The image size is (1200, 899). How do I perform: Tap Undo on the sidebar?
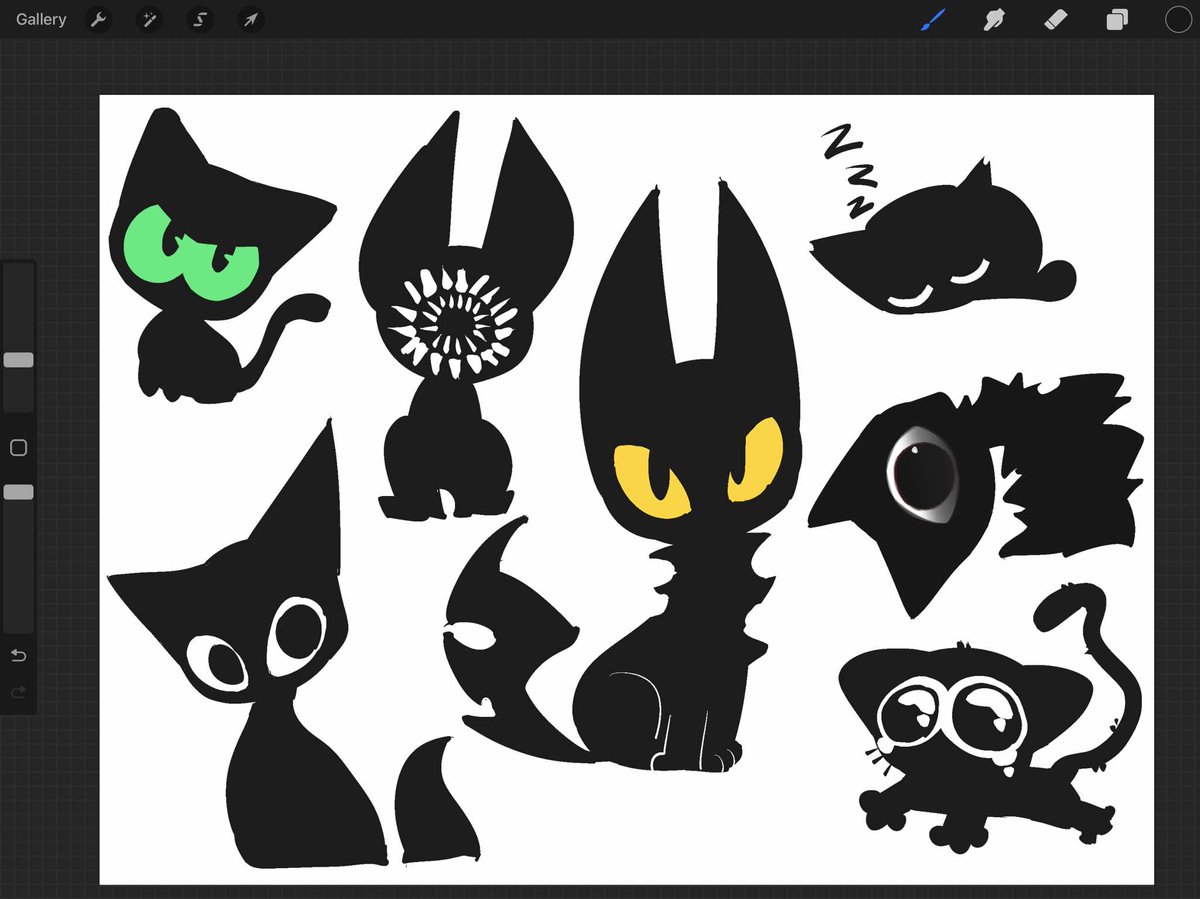coord(19,656)
